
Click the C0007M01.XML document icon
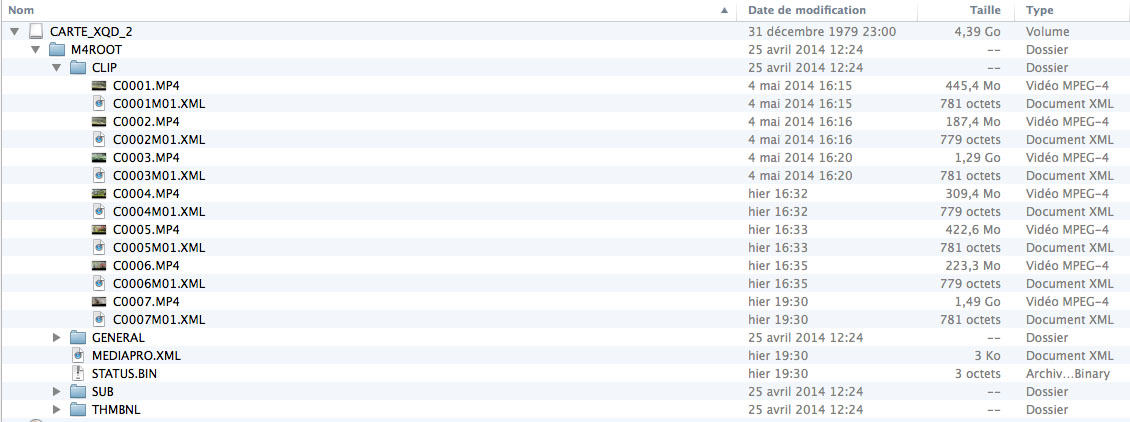[x=99, y=319]
